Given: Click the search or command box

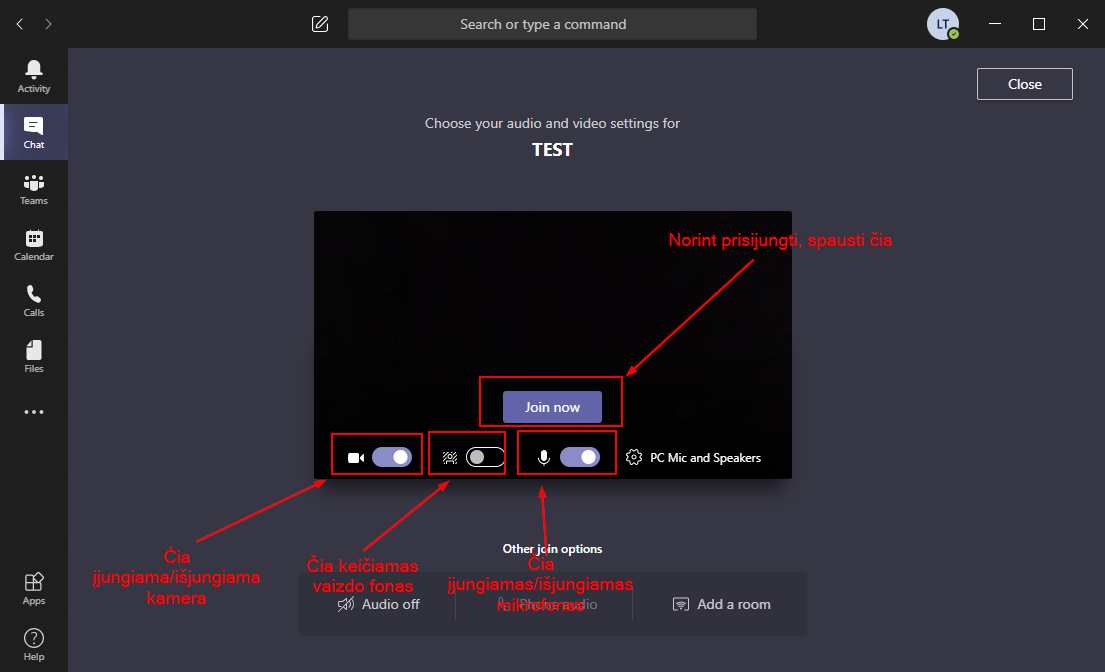Looking at the screenshot, I should click(552, 24).
